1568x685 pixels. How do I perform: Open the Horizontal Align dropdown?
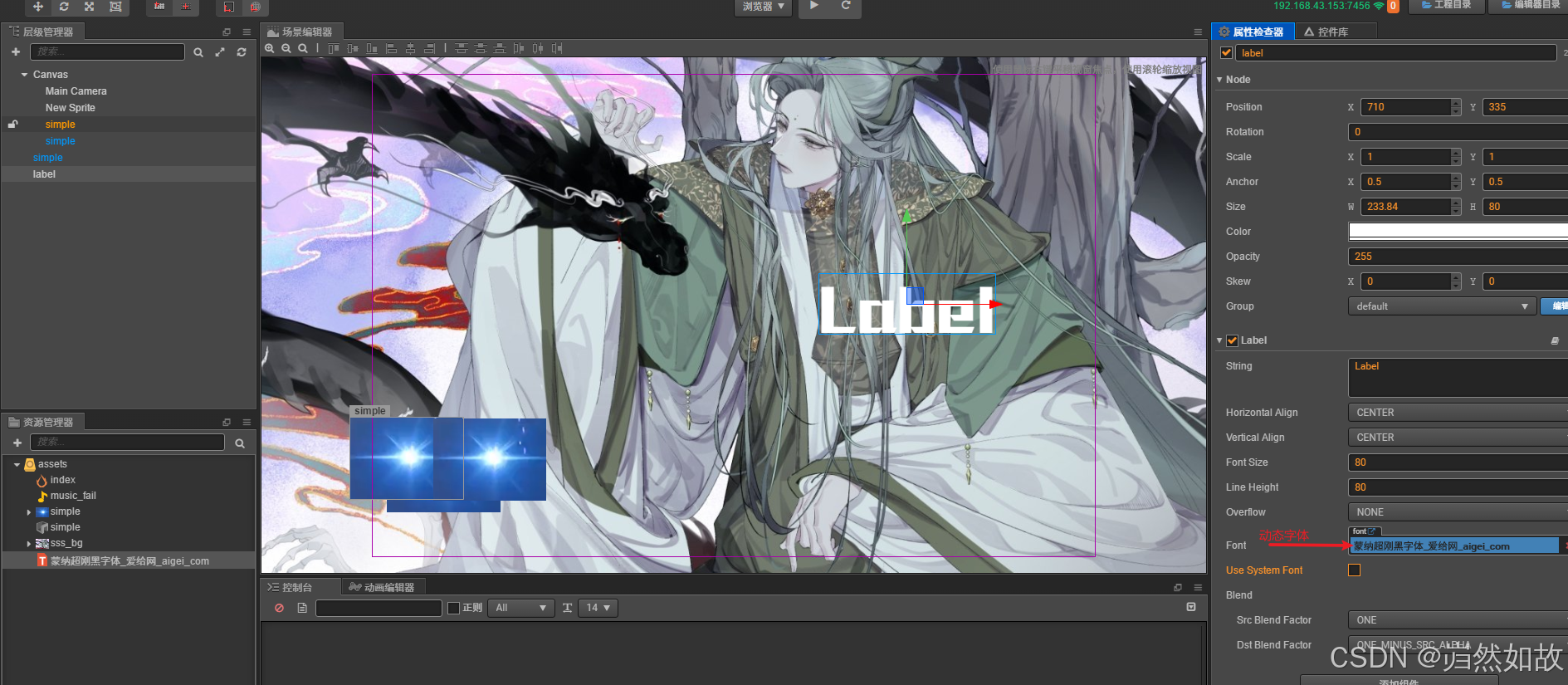pos(1458,413)
